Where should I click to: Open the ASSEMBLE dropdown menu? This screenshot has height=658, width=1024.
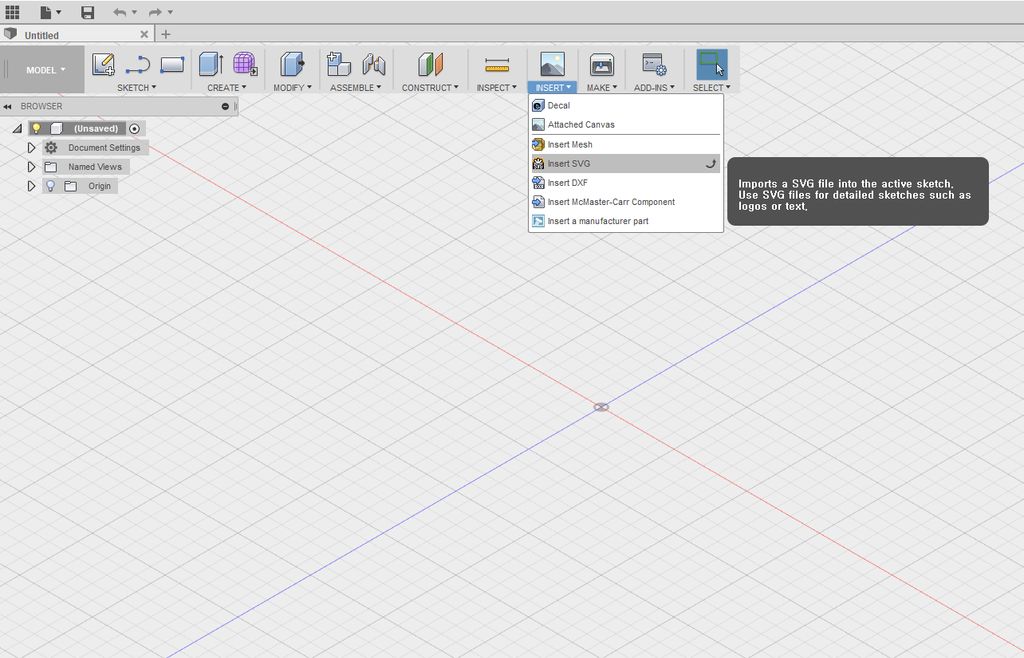(x=355, y=87)
